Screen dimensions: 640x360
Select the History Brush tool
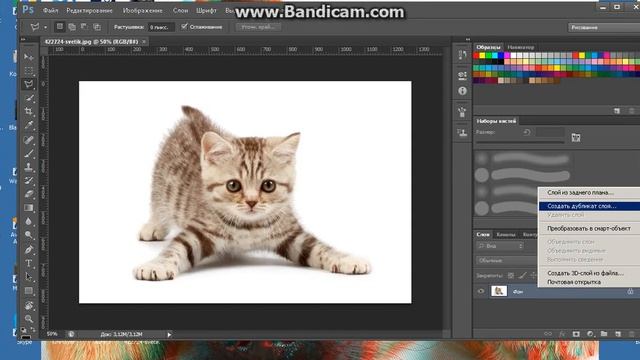[28, 181]
